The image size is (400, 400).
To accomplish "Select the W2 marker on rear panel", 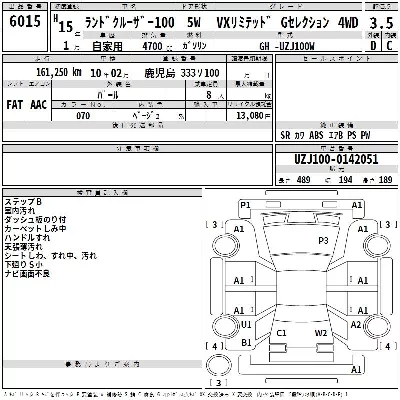I will [321, 333].
